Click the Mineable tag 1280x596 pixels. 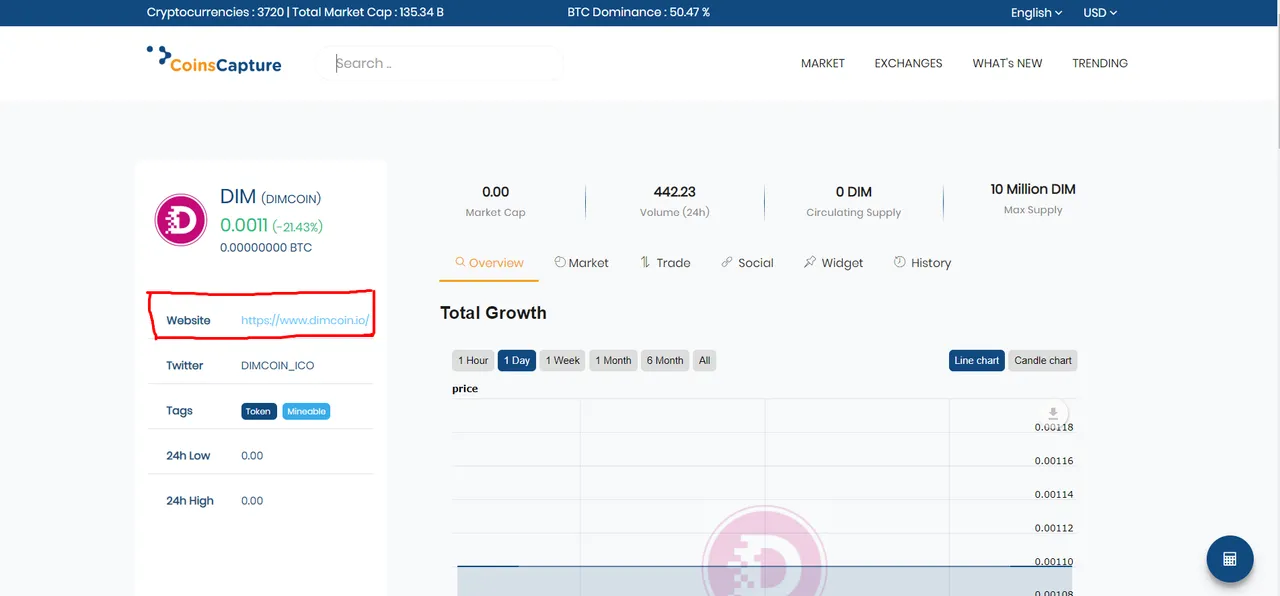[x=306, y=411]
